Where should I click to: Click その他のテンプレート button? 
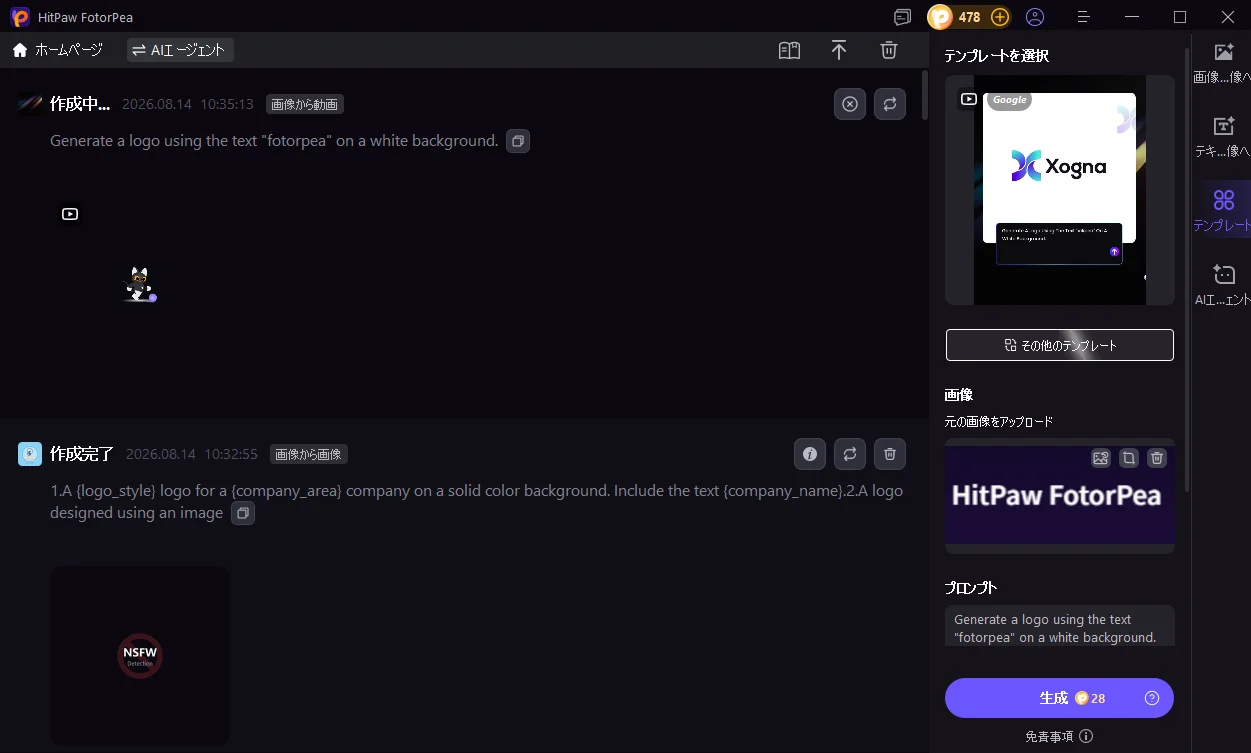1060,345
